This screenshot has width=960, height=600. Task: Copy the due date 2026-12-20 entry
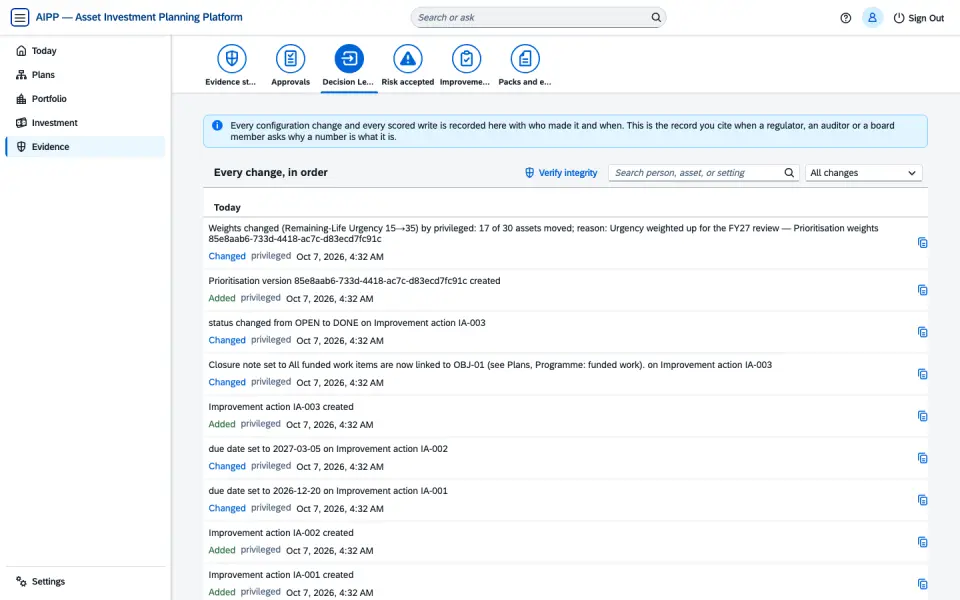[922, 500]
